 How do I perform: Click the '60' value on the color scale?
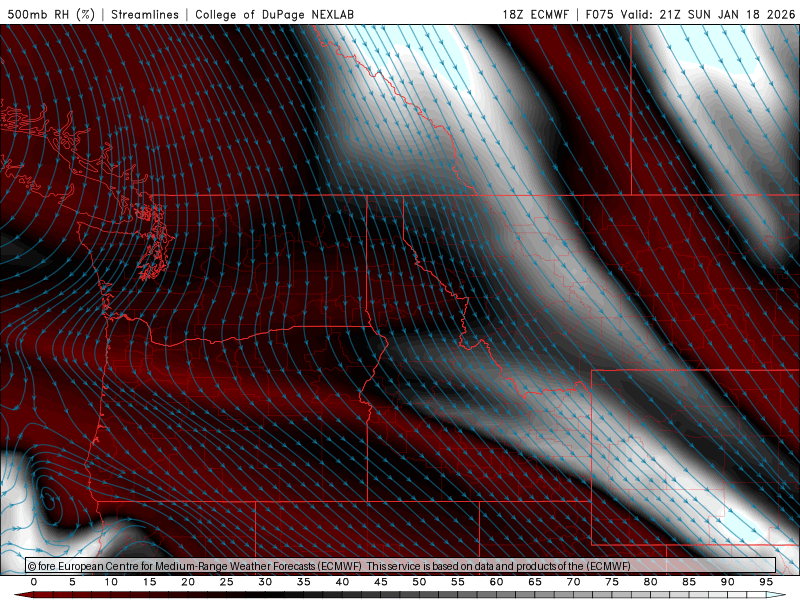coord(496,582)
